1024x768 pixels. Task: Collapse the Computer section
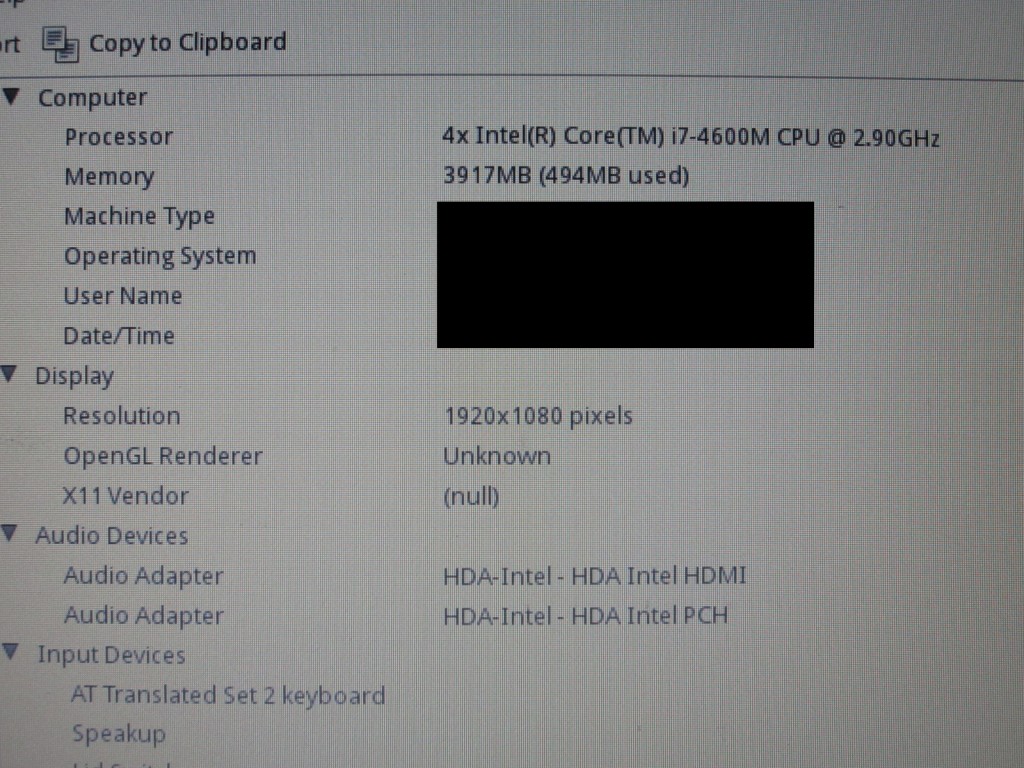(x=12, y=97)
